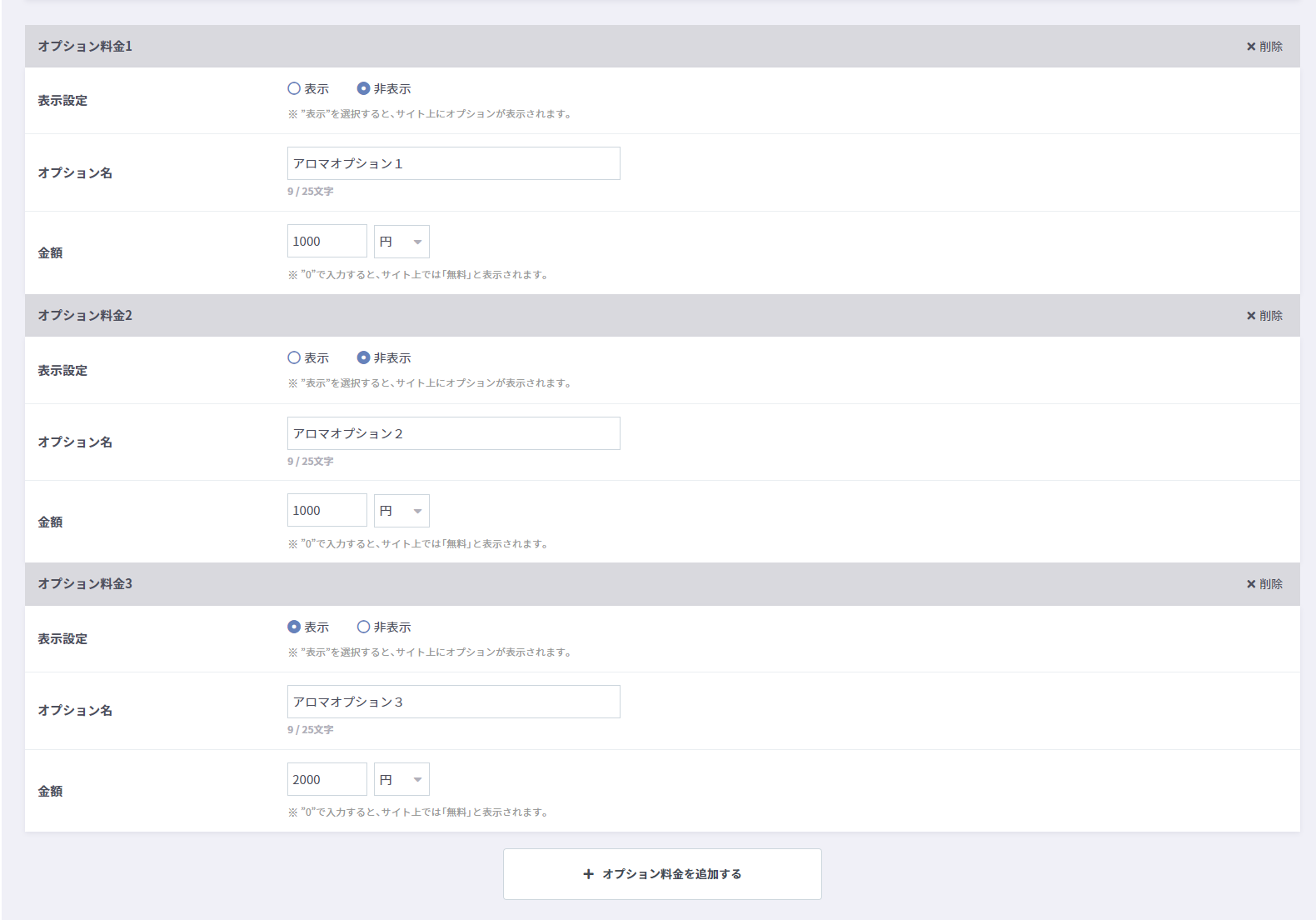Focus the アロマオプション１ name field

pyautogui.click(x=453, y=163)
